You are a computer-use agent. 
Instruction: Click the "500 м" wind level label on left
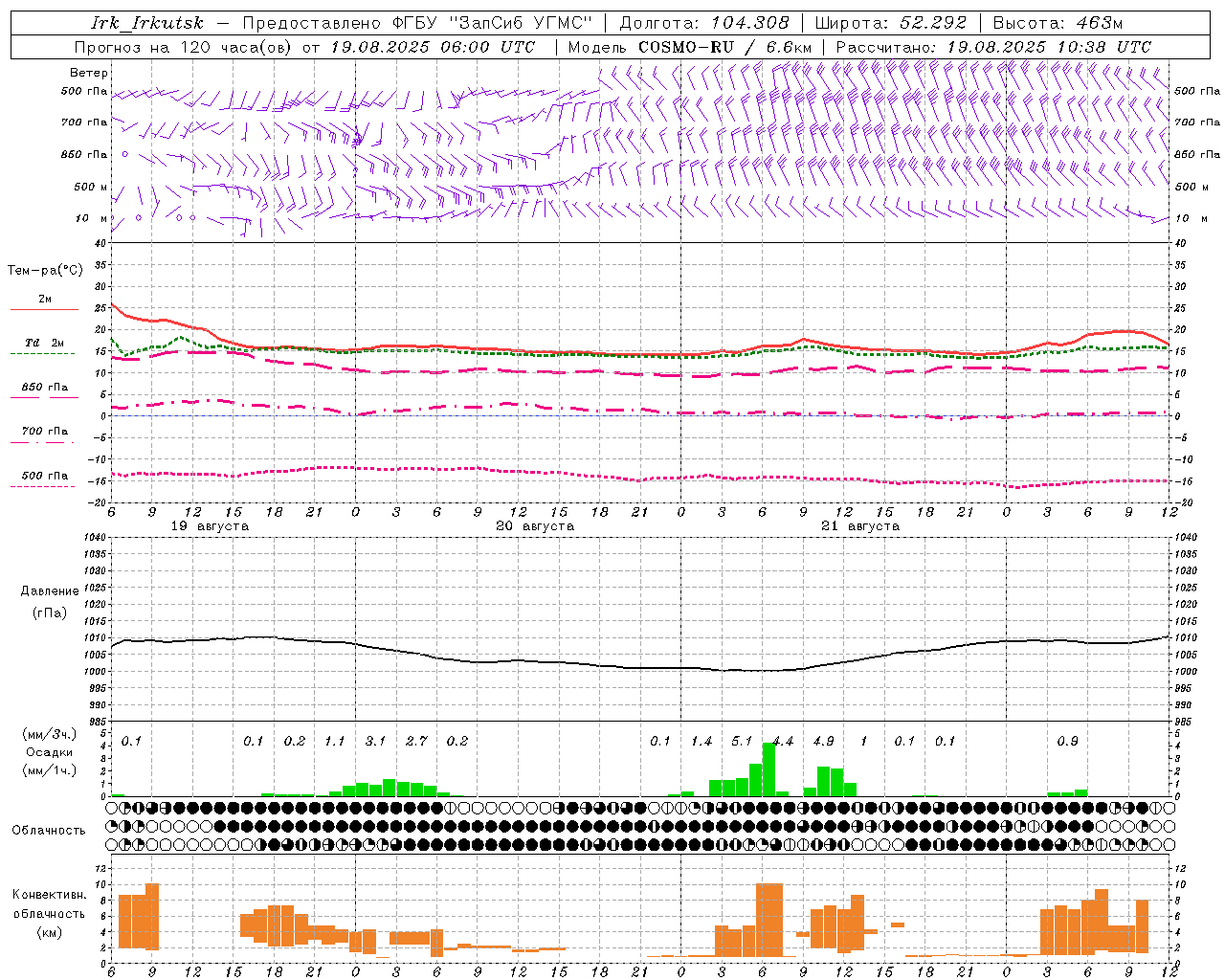tap(91, 188)
